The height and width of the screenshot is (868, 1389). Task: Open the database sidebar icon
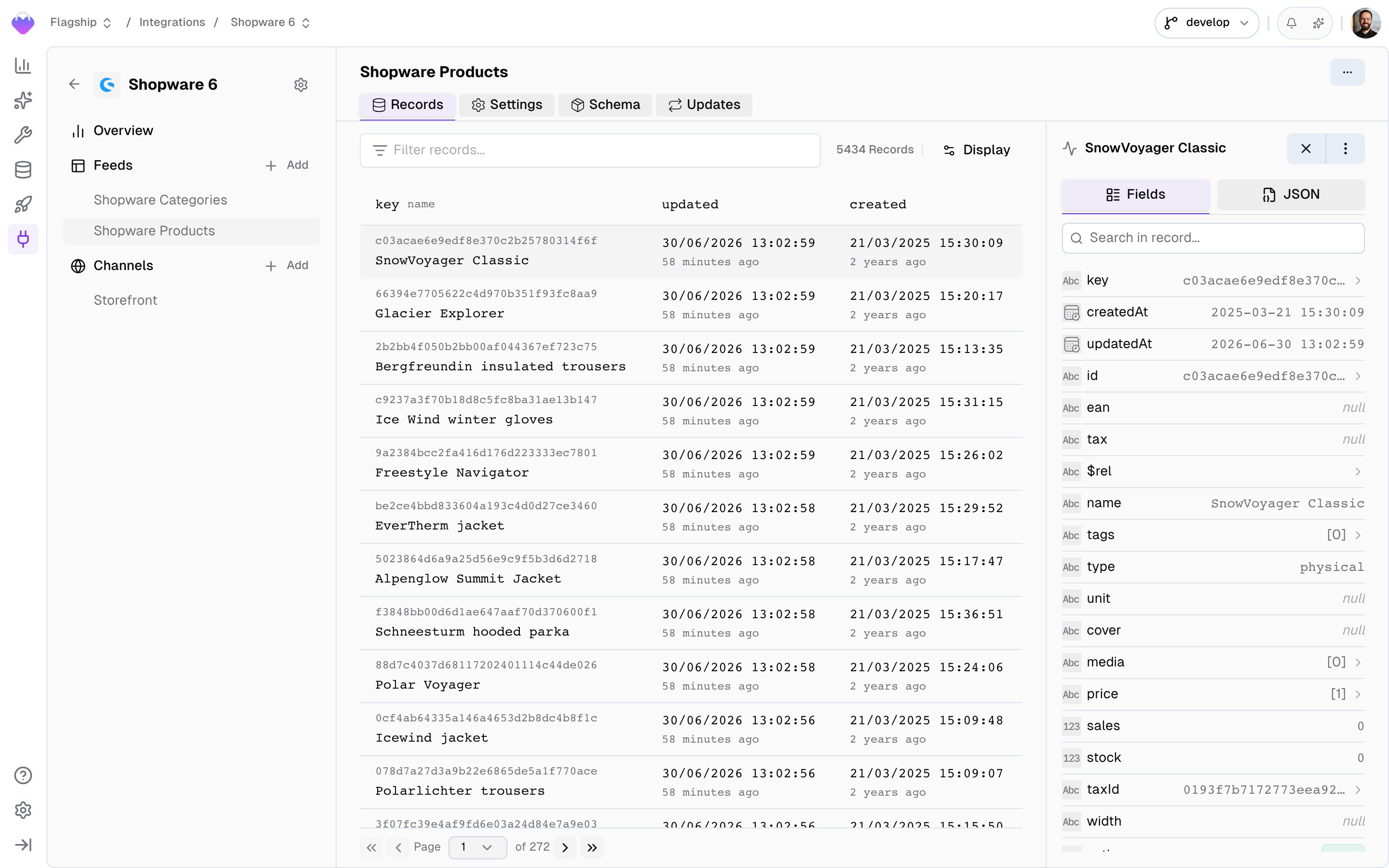(23, 170)
